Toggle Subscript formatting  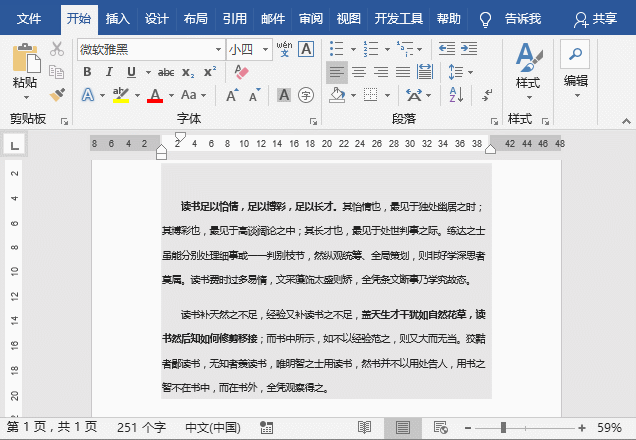click(188, 72)
